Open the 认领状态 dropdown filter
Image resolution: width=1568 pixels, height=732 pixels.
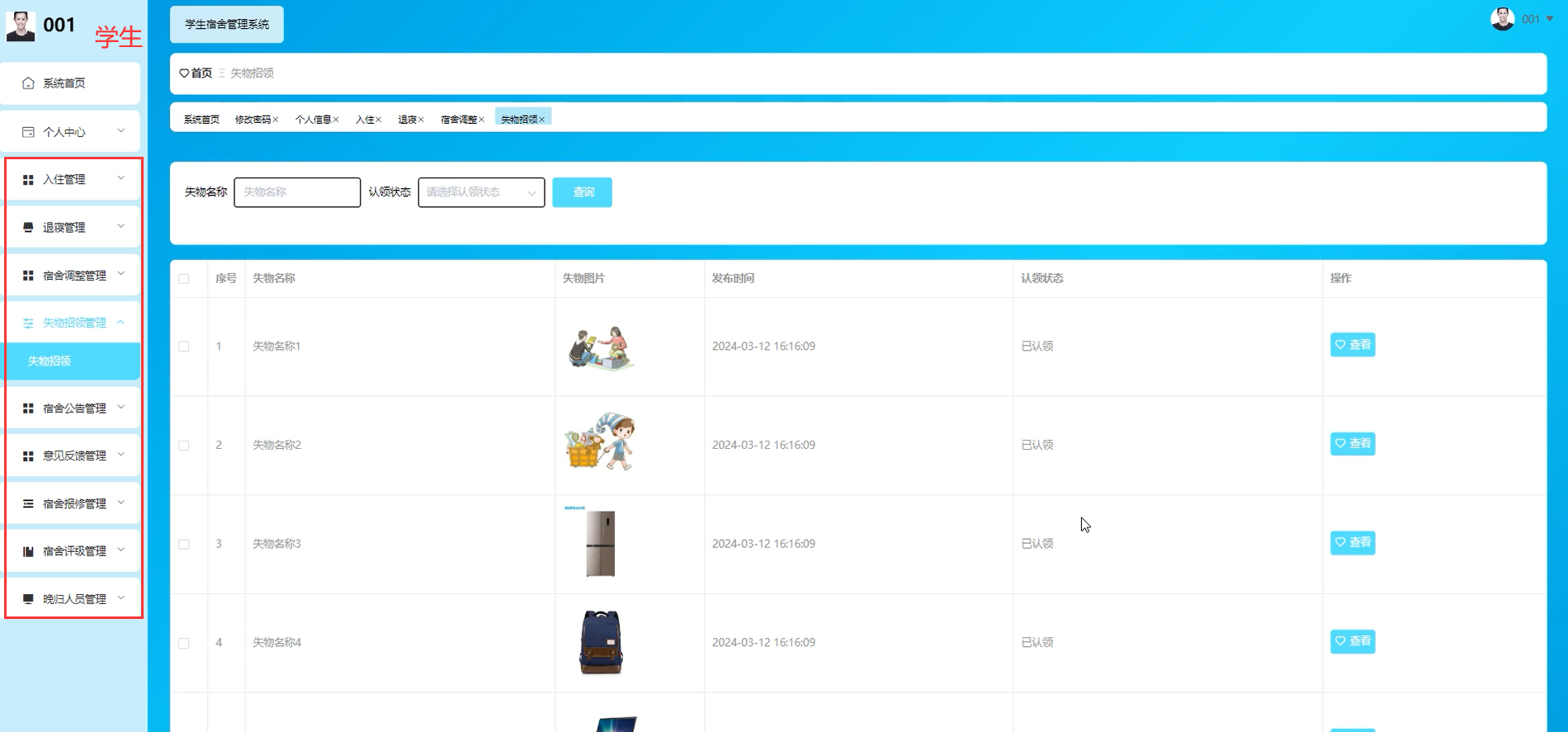[481, 192]
